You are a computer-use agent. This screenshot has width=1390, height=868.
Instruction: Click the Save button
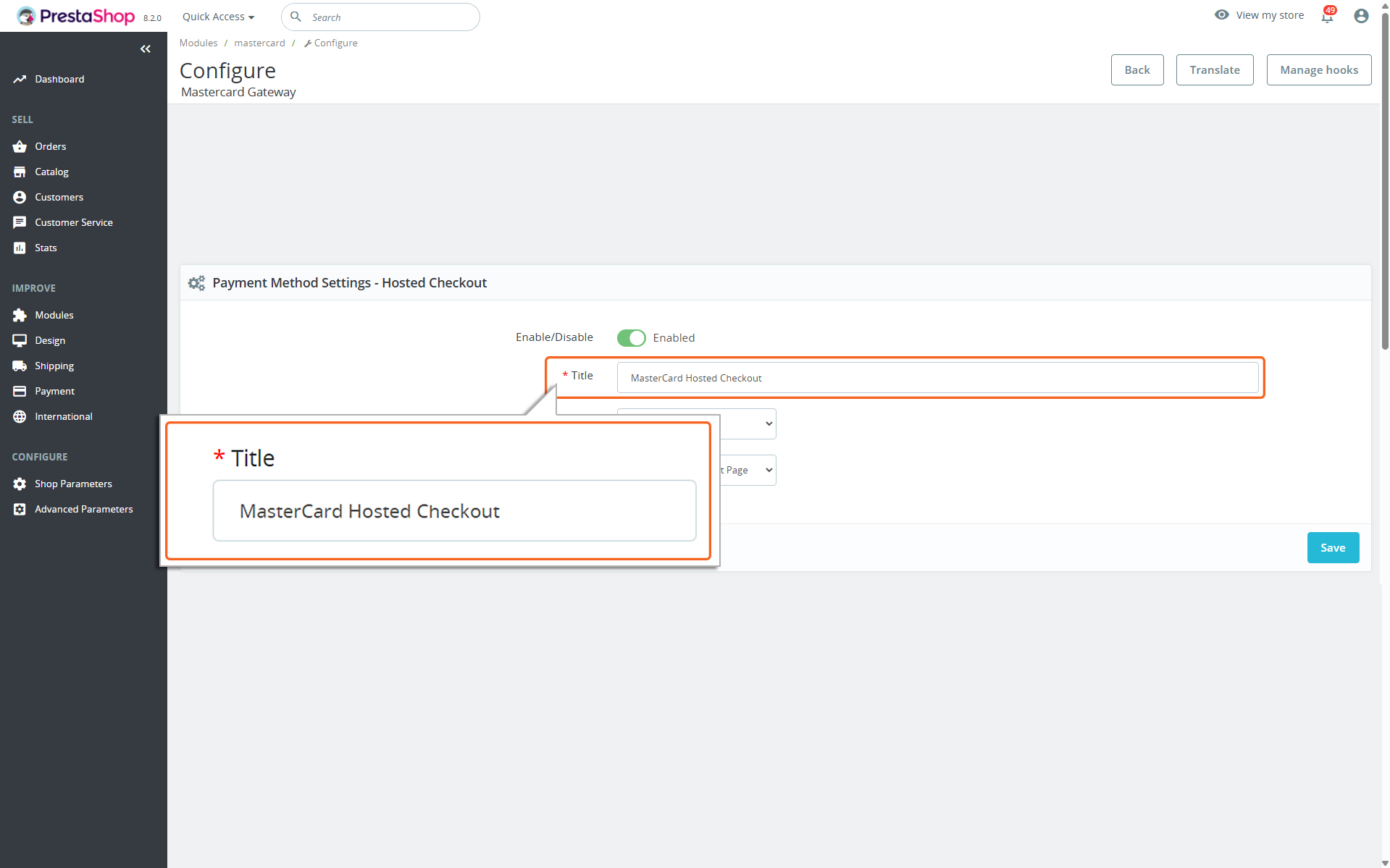point(1332,548)
